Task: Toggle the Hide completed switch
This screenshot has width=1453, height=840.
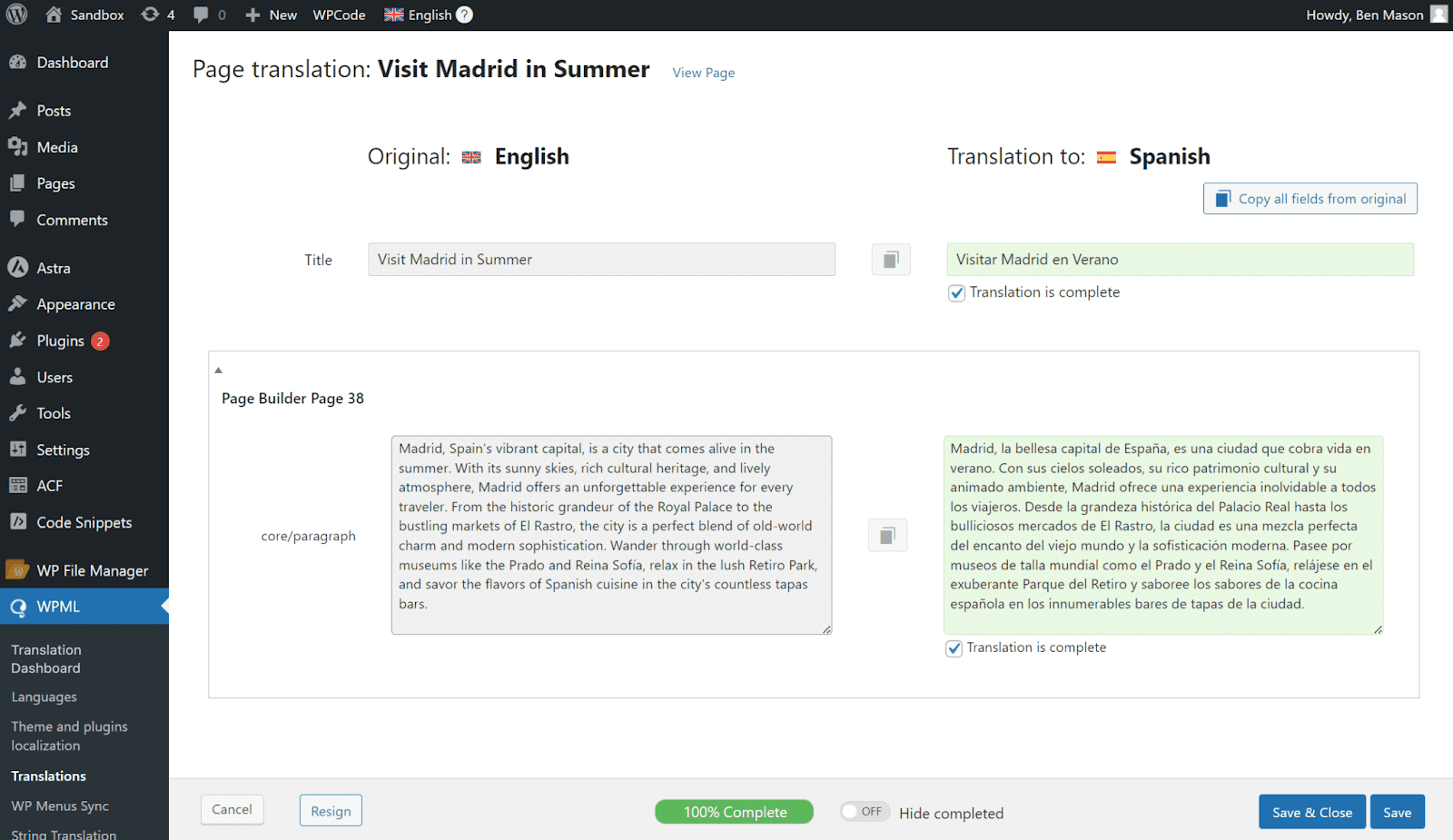Action: [x=863, y=812]
